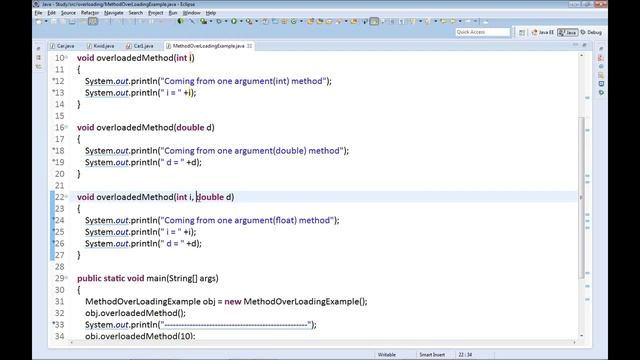
Task: Click the 'overloadedMethod(double d)' declaration on line 16
Action: point(155,127)
